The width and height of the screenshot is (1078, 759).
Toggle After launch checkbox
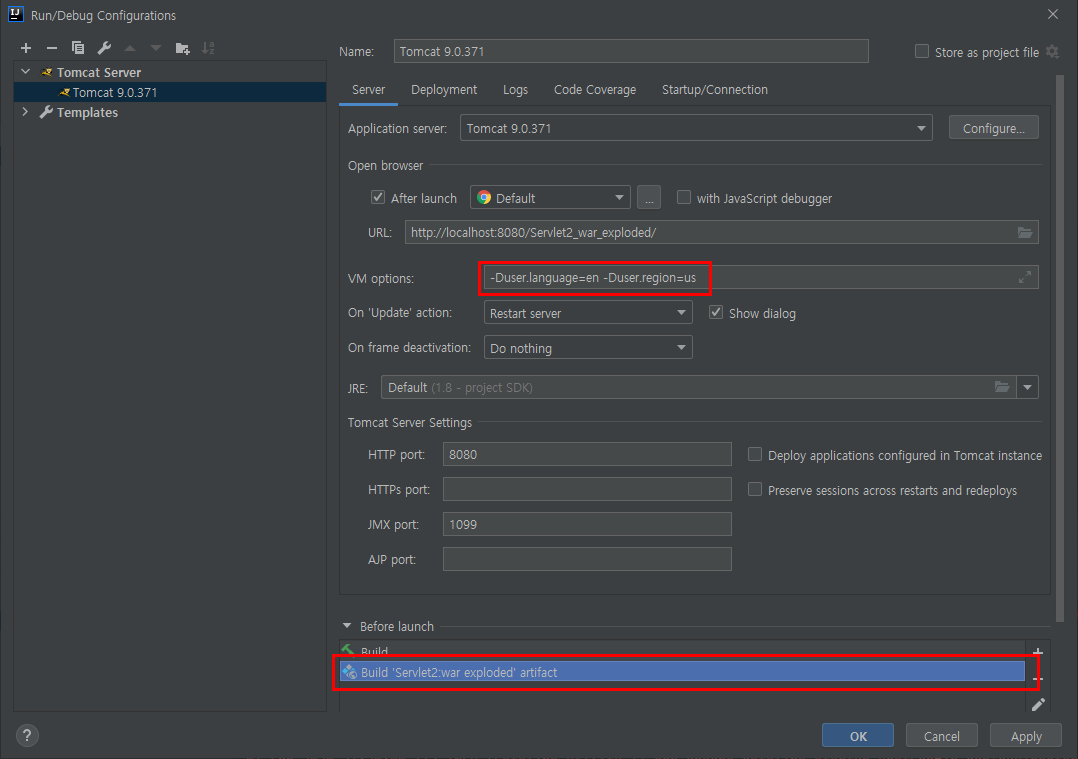[x=378, y=197]
